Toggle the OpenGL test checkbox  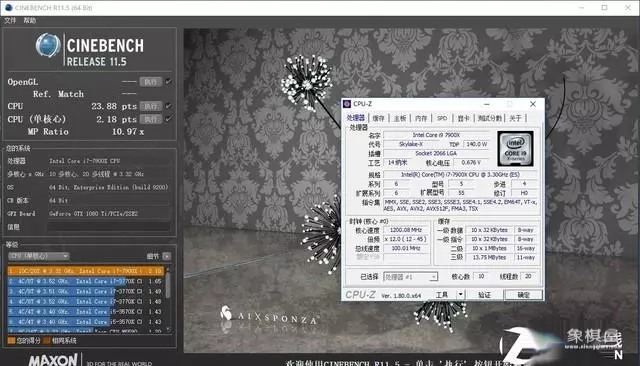click(168, 82)
